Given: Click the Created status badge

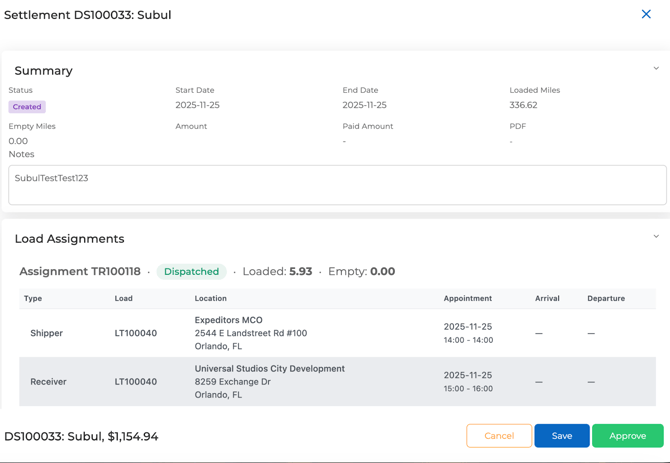Looking at the screenshot, I should click(x=27, y=107).
